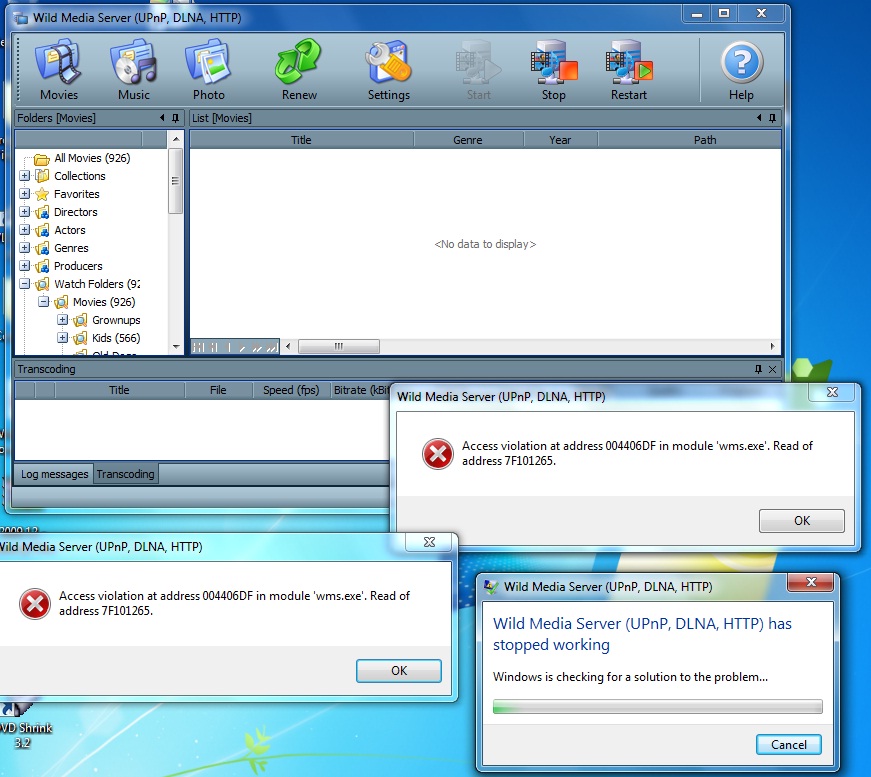871x777 pixels.
Task: Select the Movies (926) tree item
Action: click(x=104, y=302)
